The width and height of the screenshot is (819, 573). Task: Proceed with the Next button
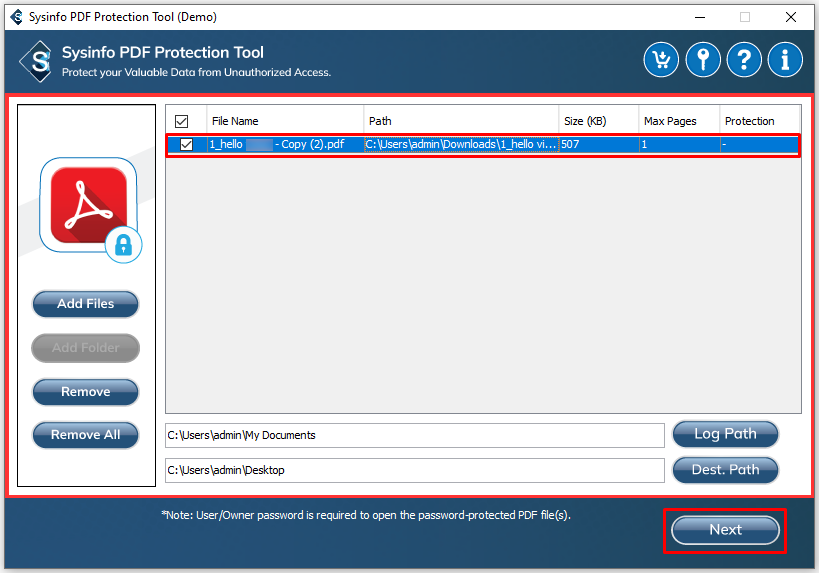(725, 530)
